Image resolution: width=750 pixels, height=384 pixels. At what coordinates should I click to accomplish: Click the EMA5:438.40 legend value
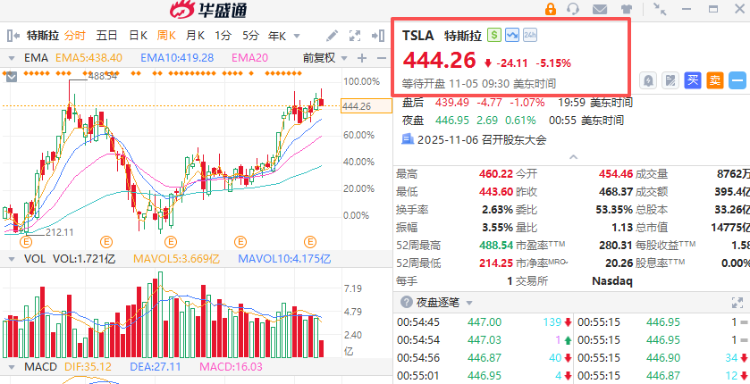(89, 58)
